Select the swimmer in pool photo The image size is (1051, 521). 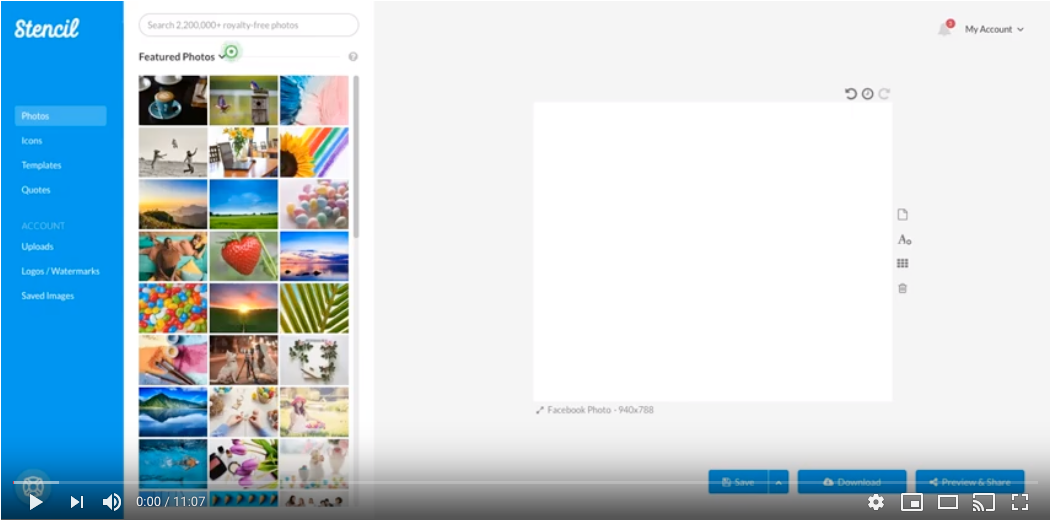[173, 463]
